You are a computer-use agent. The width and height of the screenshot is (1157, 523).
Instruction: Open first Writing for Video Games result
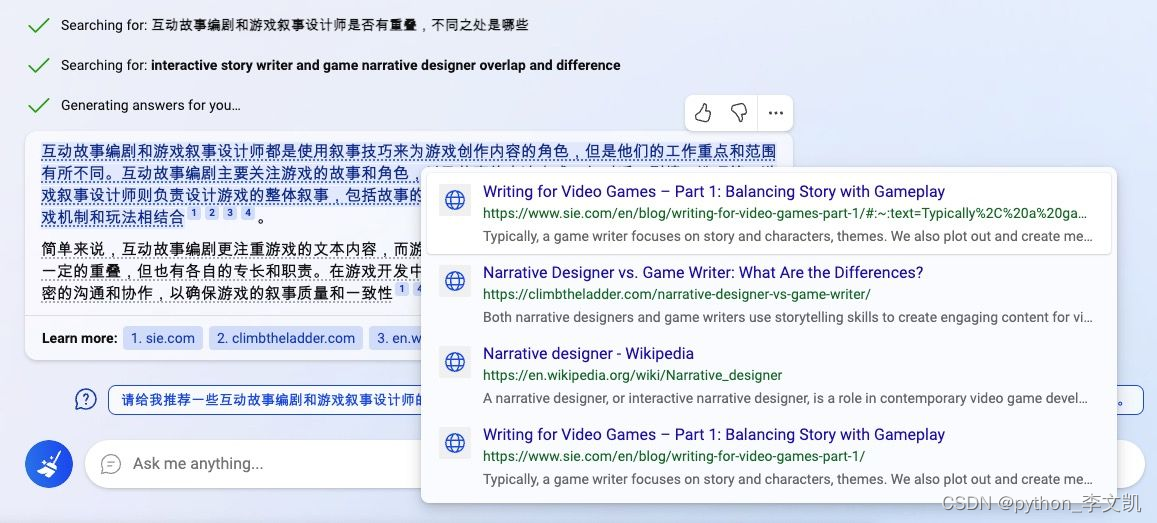[714, 191]
